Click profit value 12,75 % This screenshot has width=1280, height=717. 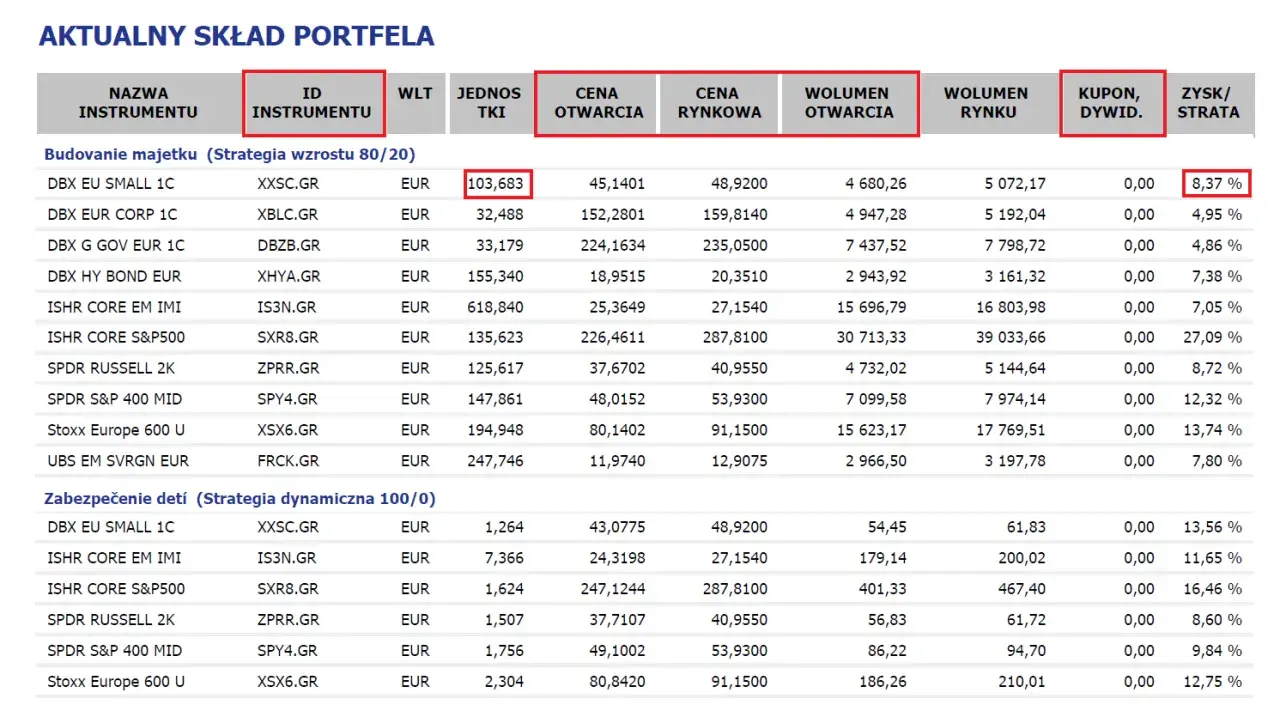point(1213,682)
